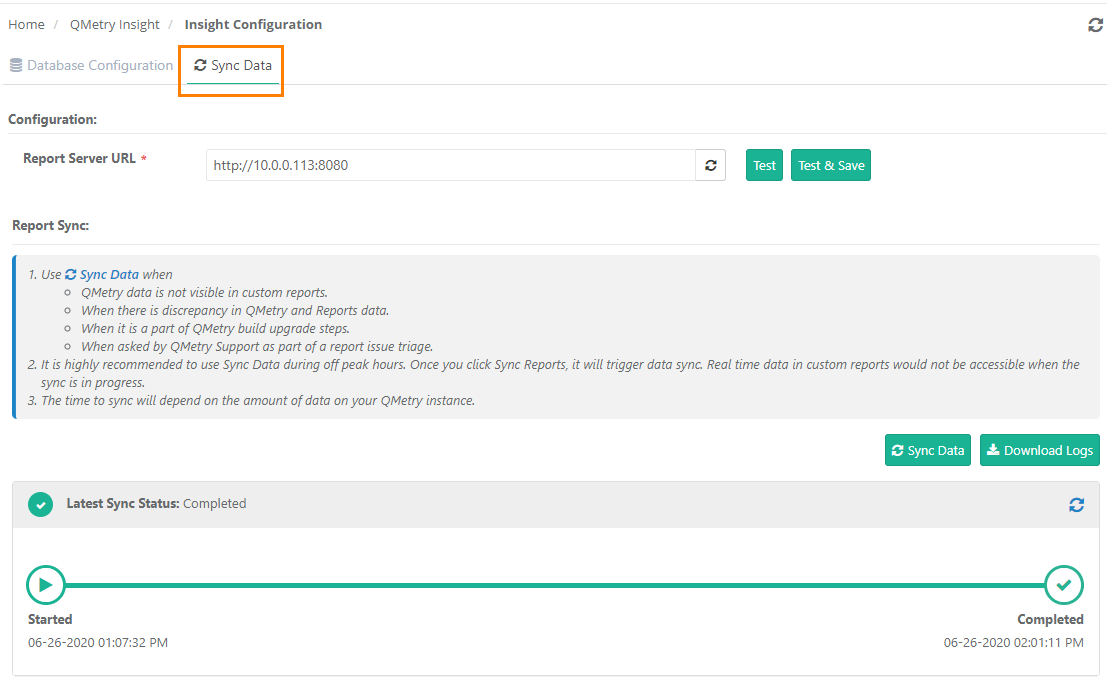Image resolution: width=1107 pixels, height=684 pixels.
Task: Click the reset icon beside Report Server URL field
Action: pyautogui.click(x=710, y=165)
